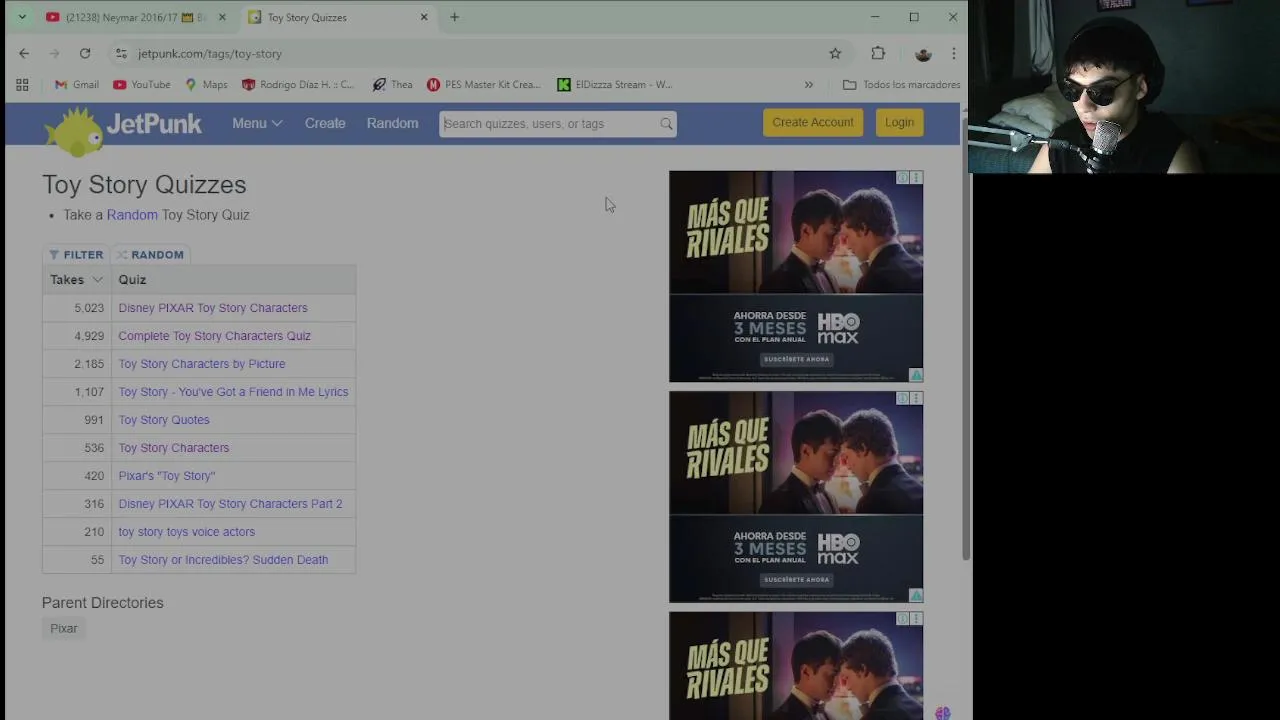This screenshot has width=1280, height=720.
Task: Open Disney PIXAR Toy Story Characters quiz
Action: (213, 308)
